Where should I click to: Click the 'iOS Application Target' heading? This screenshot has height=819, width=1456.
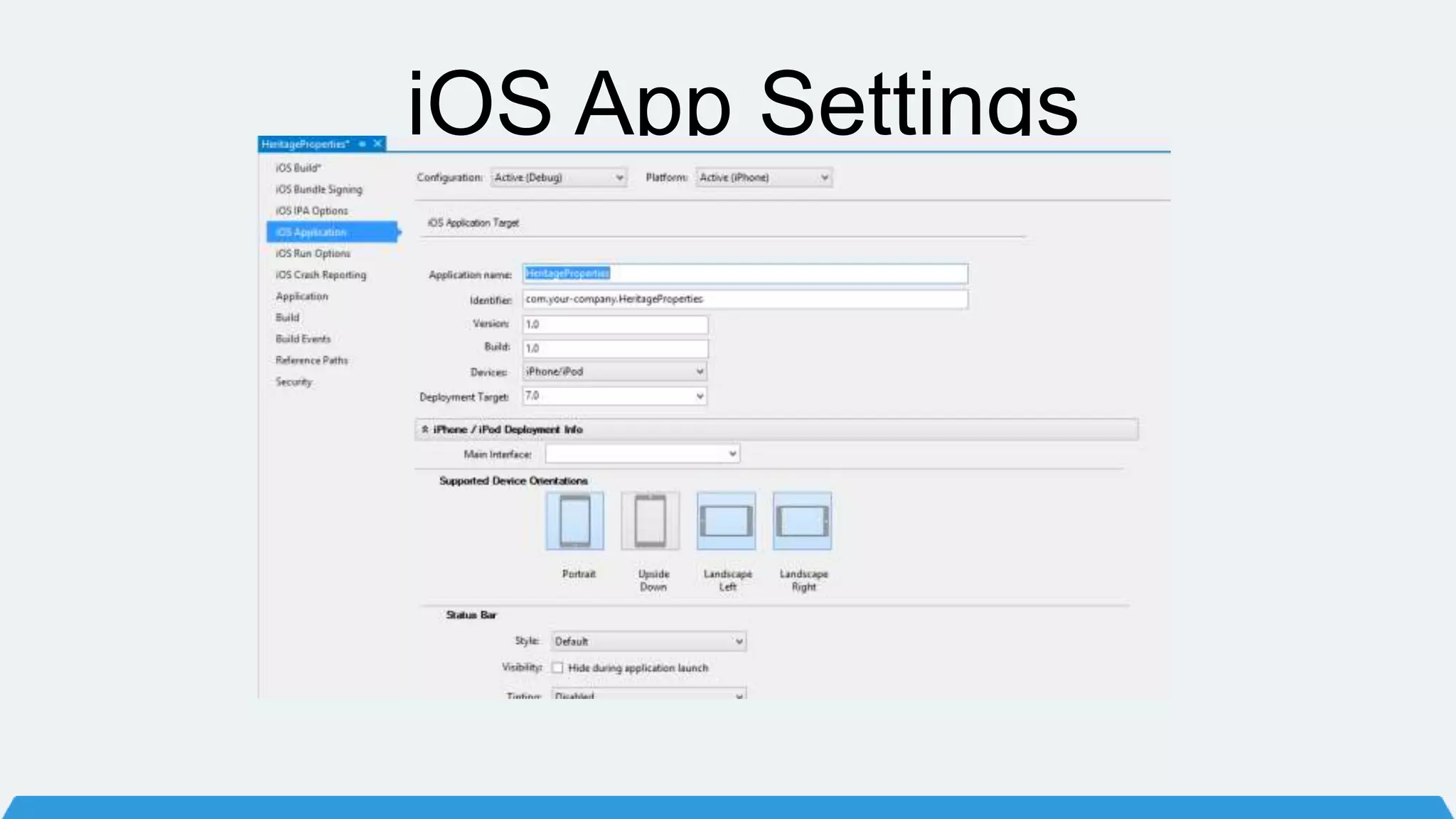coord(473,223)
